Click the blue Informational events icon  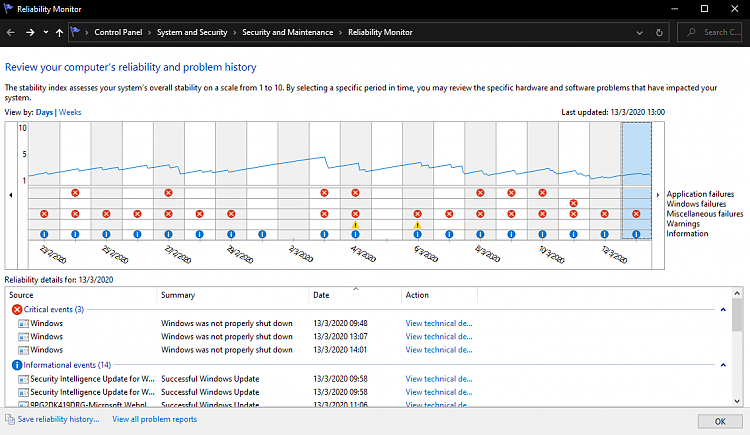[x=17, y=365]
